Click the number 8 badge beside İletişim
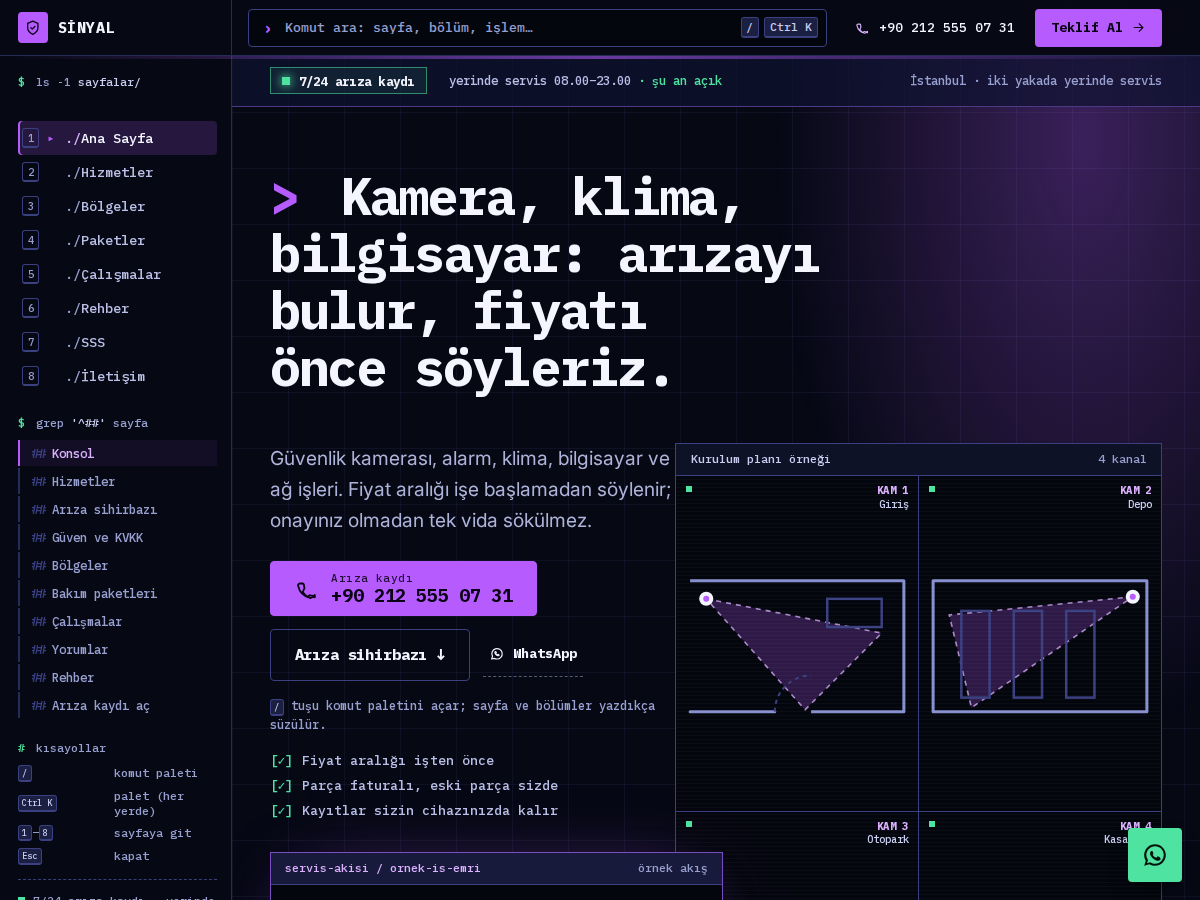 31,376
